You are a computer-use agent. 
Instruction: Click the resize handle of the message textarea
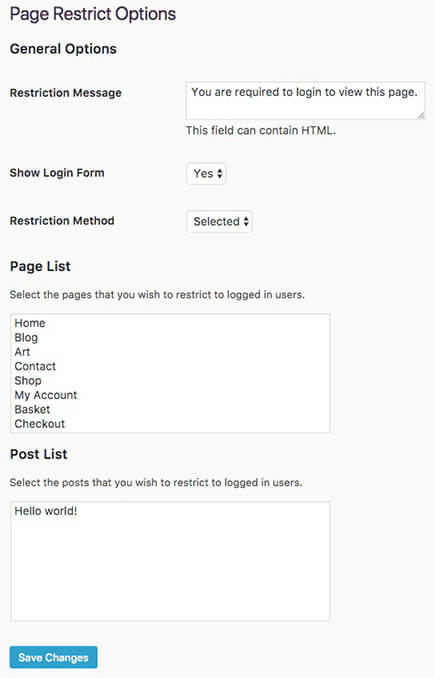pyautogui.click(x=421, y=116)
